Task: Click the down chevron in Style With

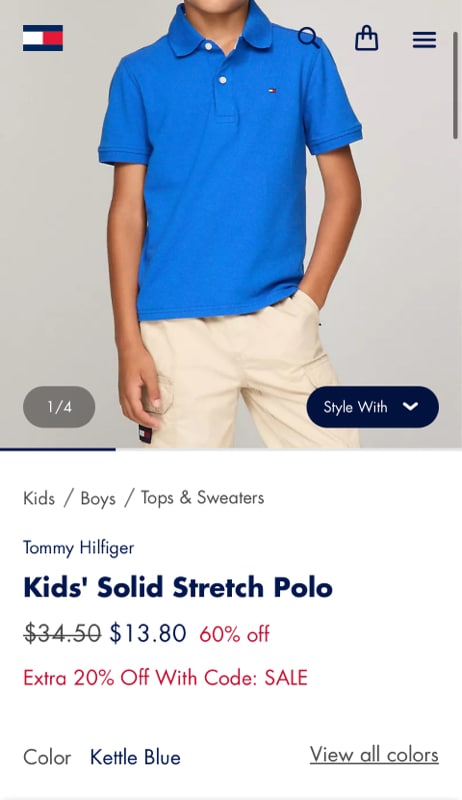Action: (x=410, y=407)
